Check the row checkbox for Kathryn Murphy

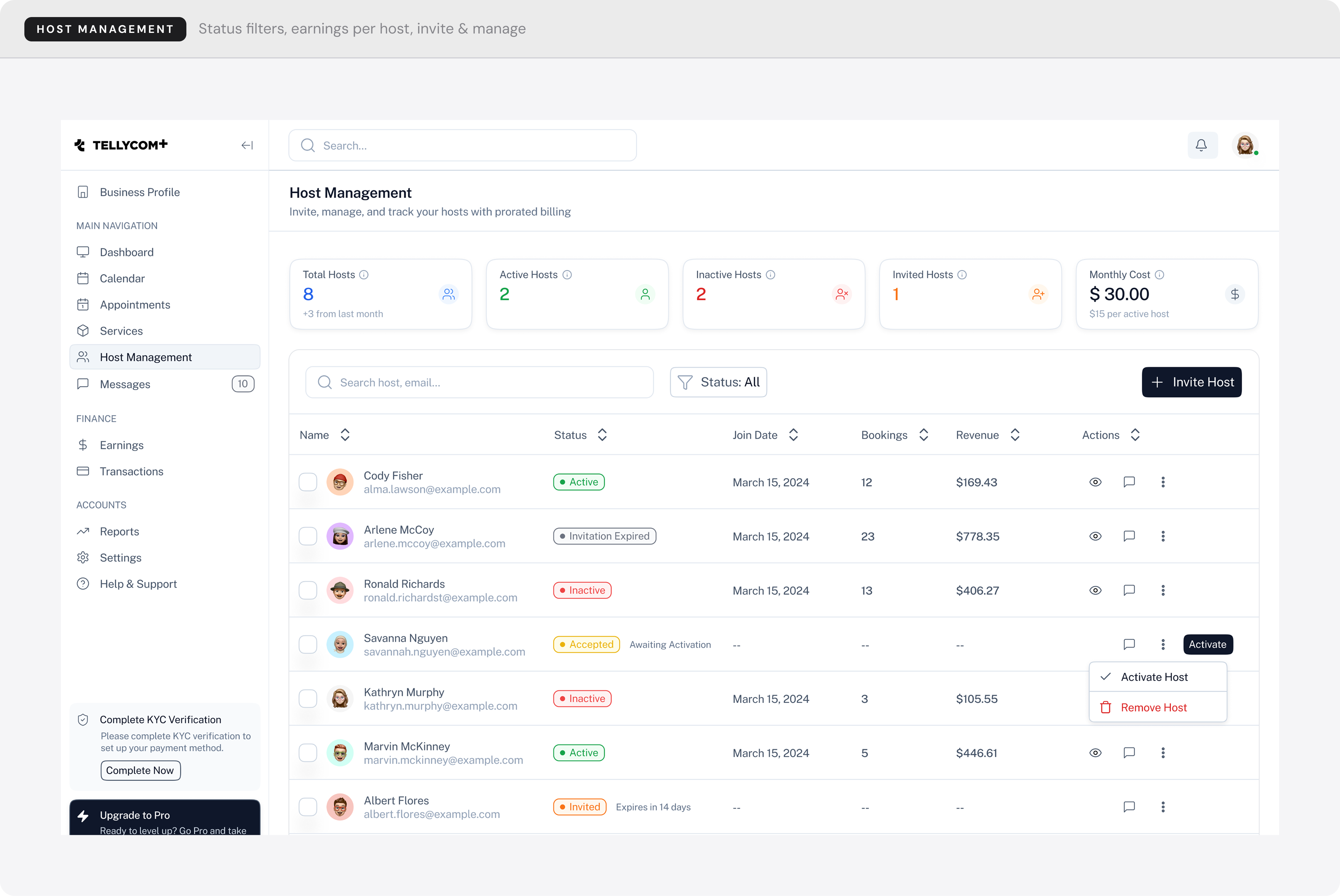(308, 698)
